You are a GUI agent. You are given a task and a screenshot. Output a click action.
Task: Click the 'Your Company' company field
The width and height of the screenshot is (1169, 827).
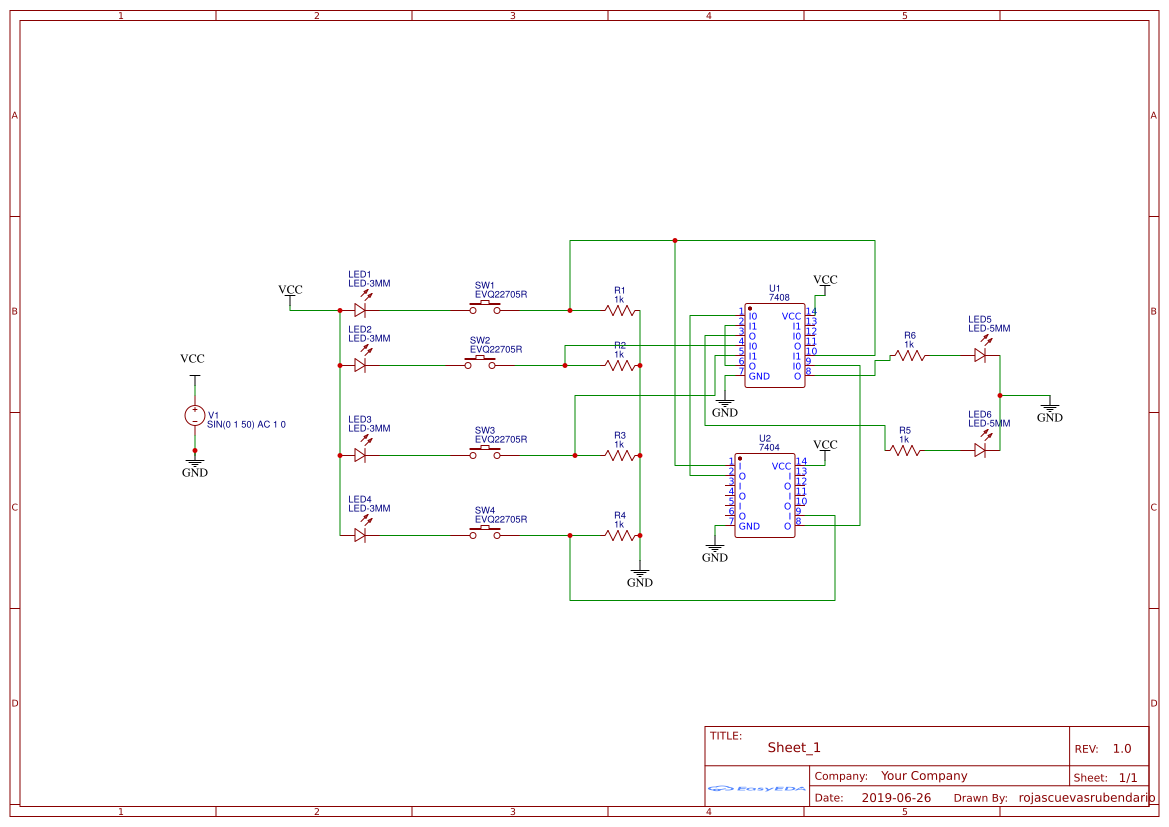click(924, 776)
